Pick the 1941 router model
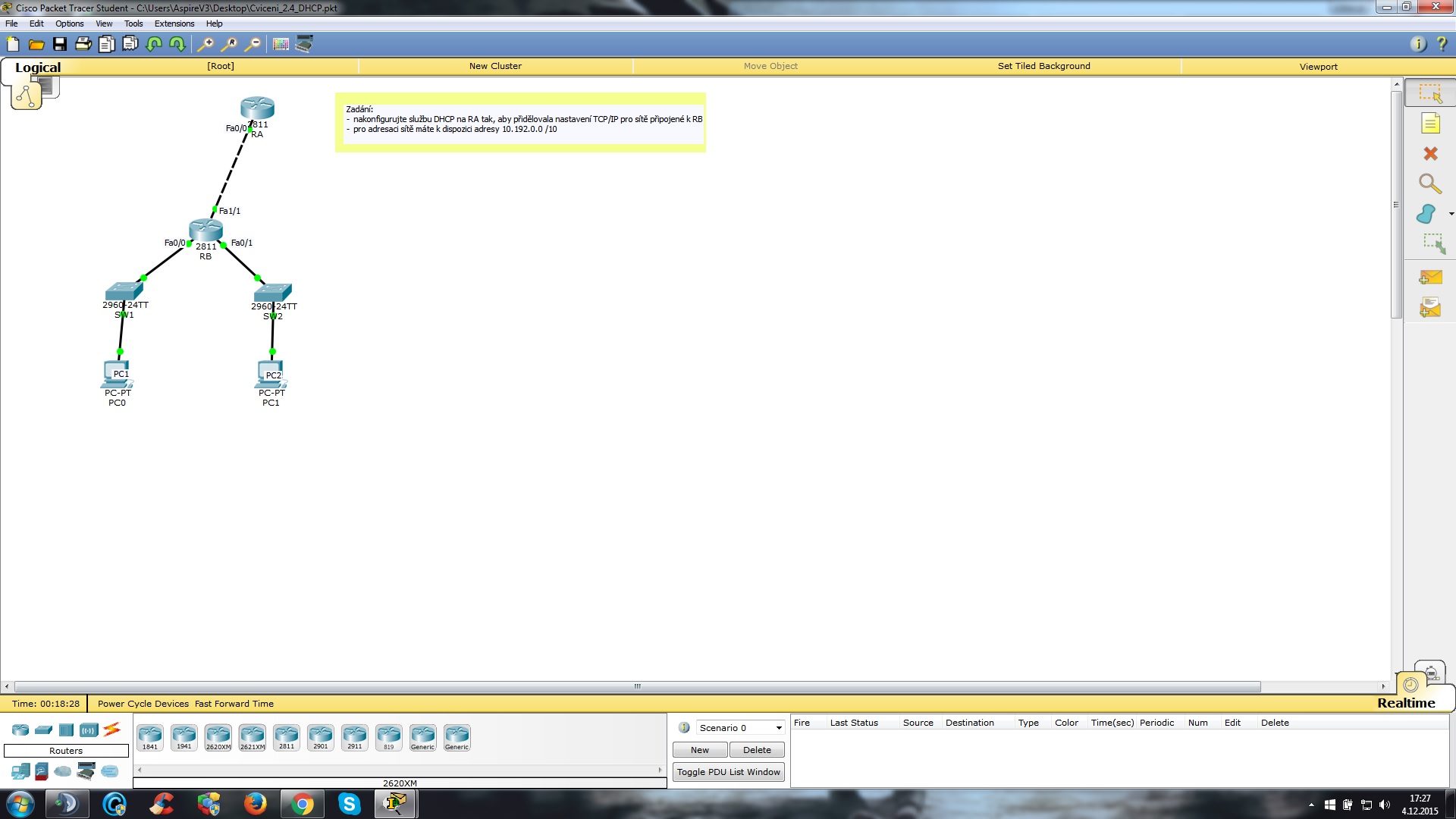 coord(184,737)
